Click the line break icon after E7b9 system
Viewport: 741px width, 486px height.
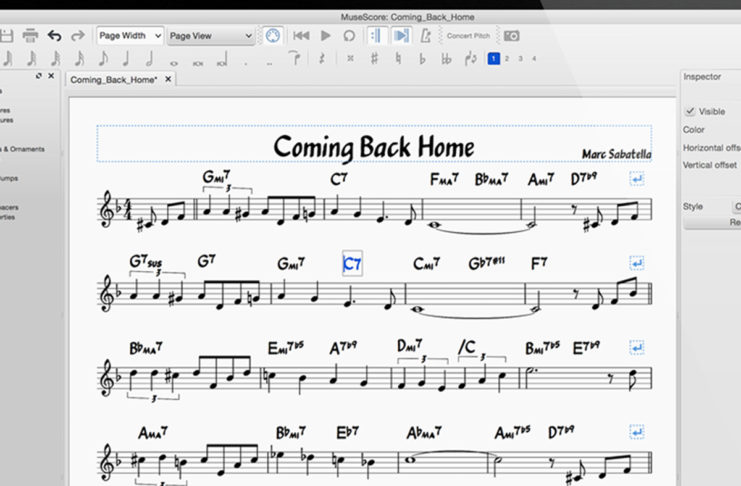pos(637,347)
